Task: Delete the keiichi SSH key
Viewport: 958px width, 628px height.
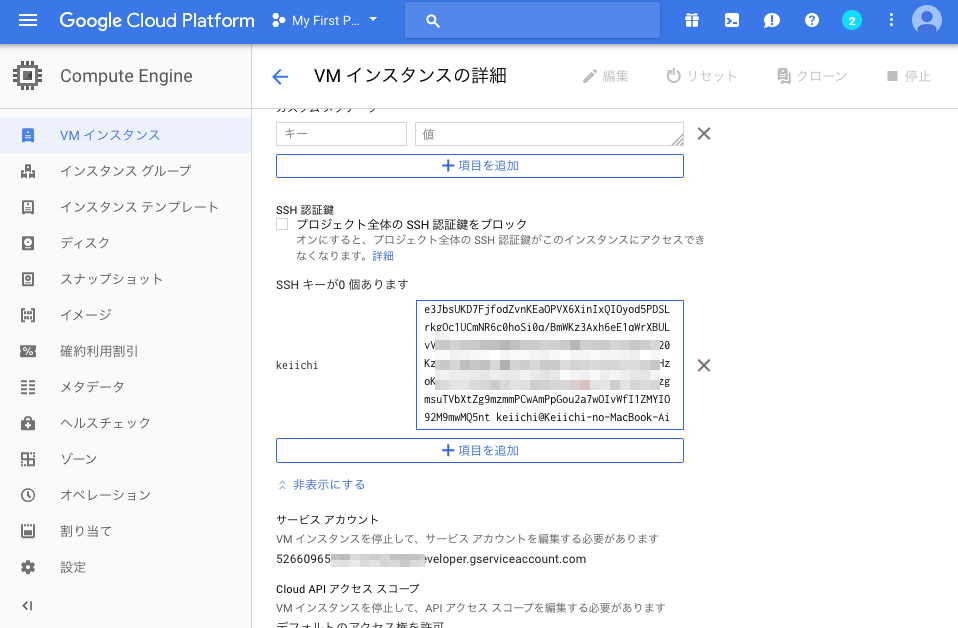Action: click(x=704, y=365)
